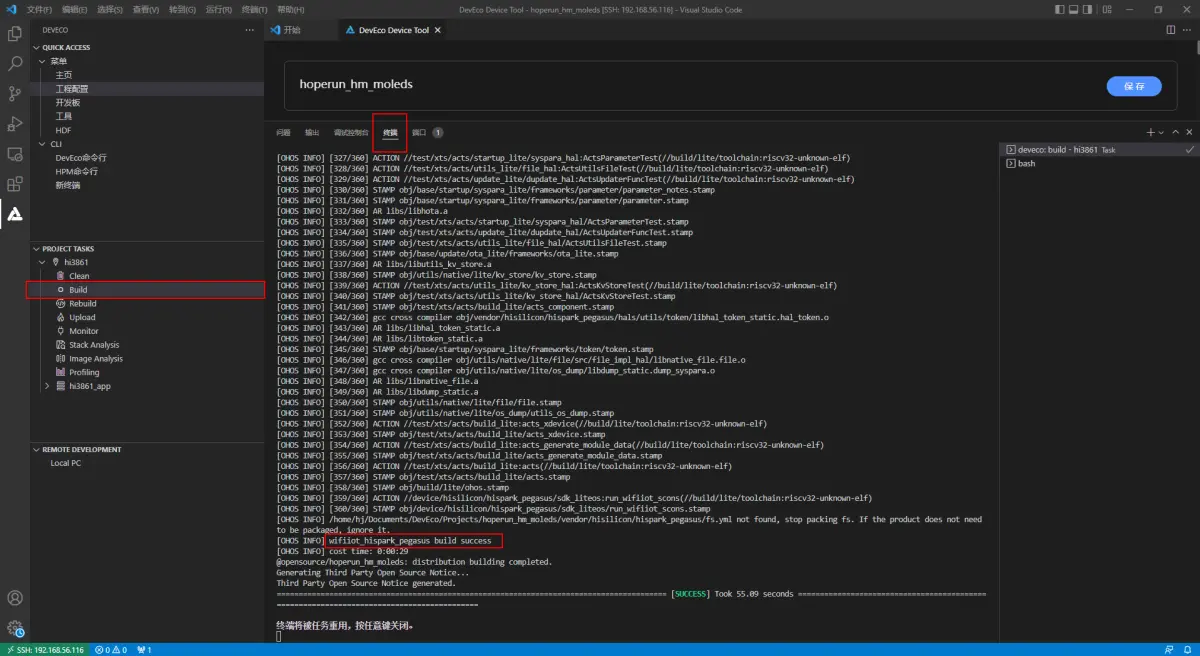The height and width of the screenshot is (656, 1200).
Task: Collapse the hi3861 task node
Action: point(44,262)
